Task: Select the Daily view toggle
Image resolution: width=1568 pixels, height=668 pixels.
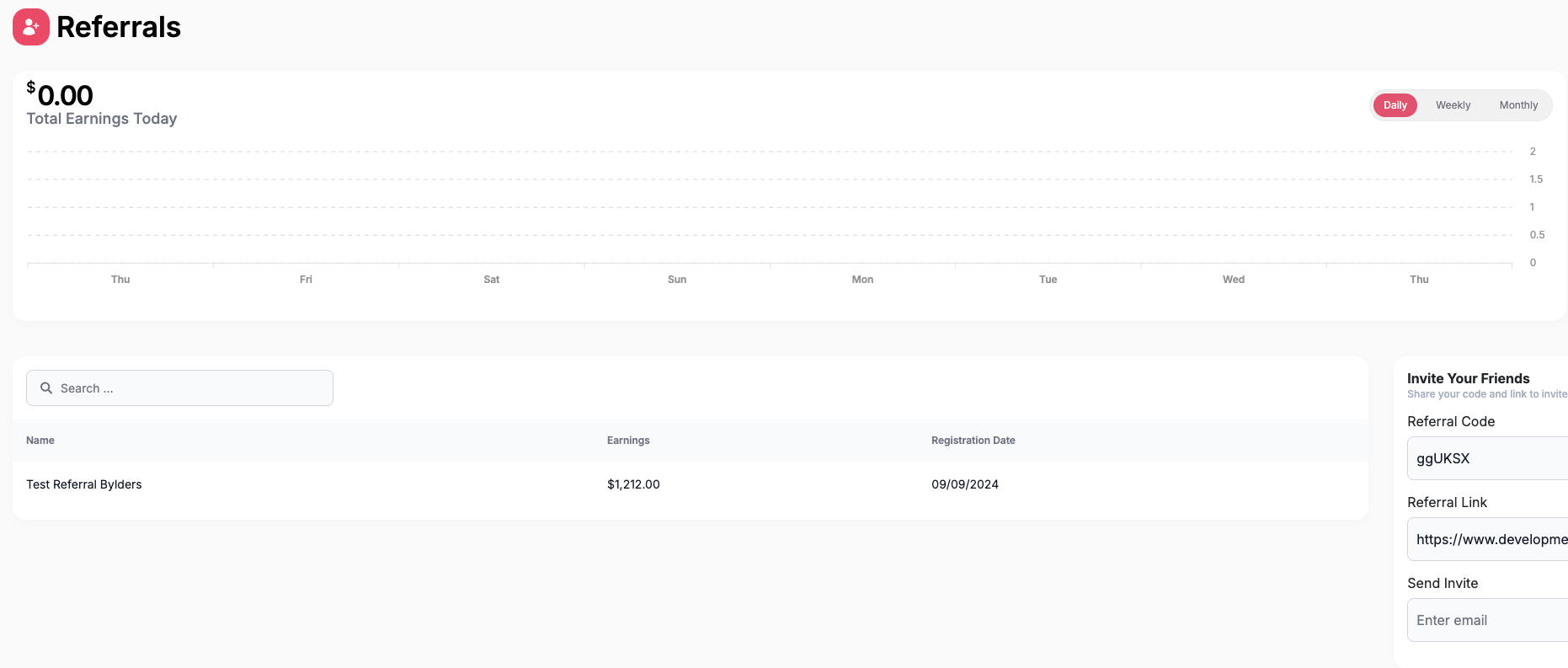Action: (1395, 105)
